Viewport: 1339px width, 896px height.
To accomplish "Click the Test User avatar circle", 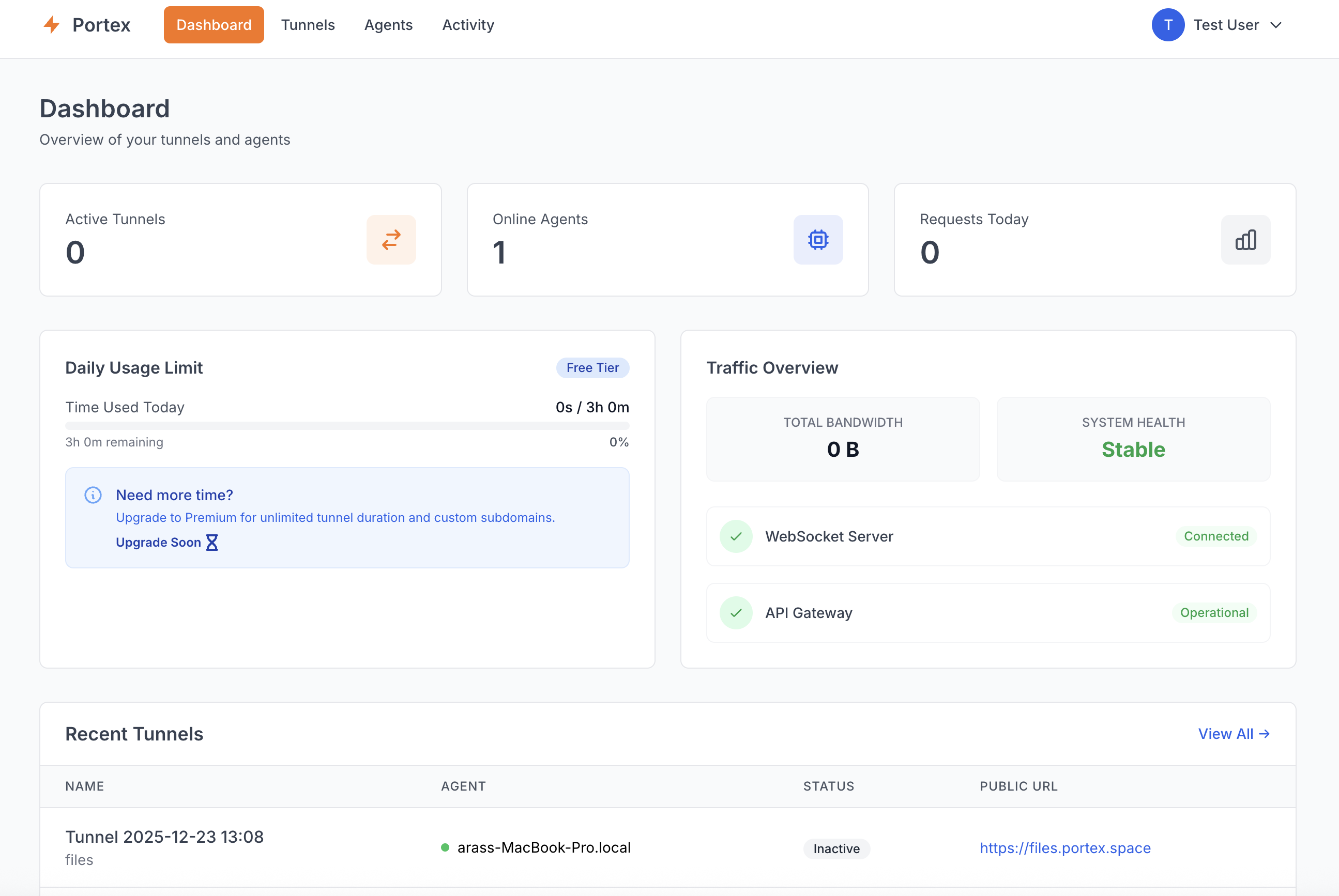I will point(1168,25).
